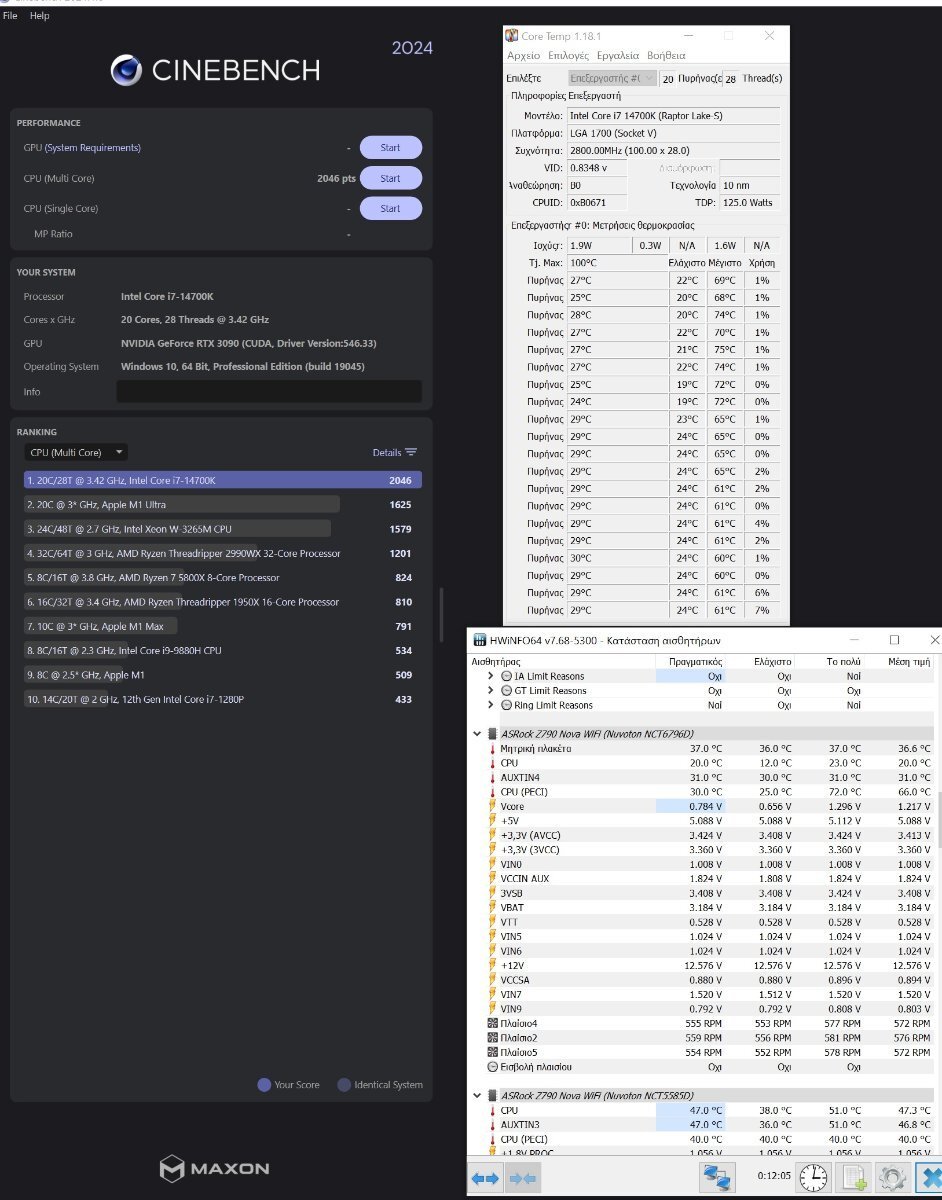This screenshot has width=942, height=1200.
Task: Expand the GT Limit Reasons row
Action: tap(491, 690)
